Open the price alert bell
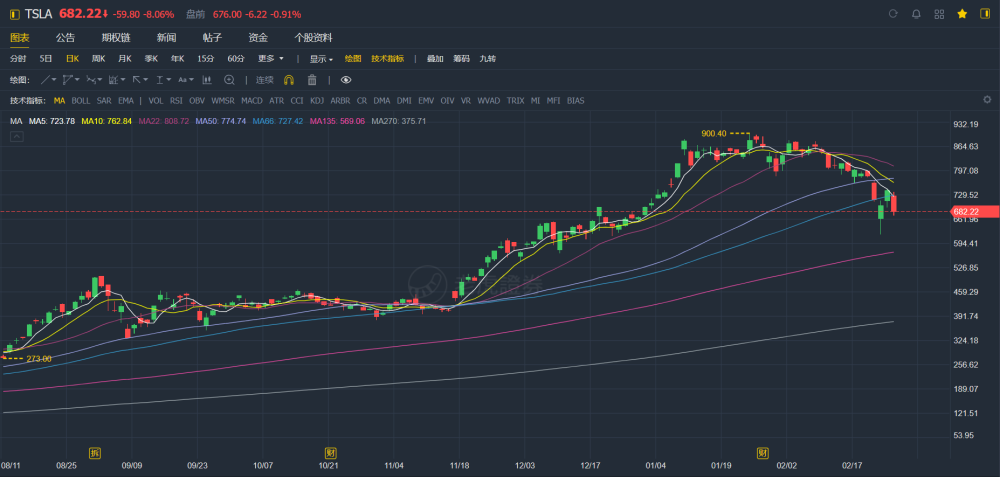Screen dimensions: 1000x477 point(916,14)
